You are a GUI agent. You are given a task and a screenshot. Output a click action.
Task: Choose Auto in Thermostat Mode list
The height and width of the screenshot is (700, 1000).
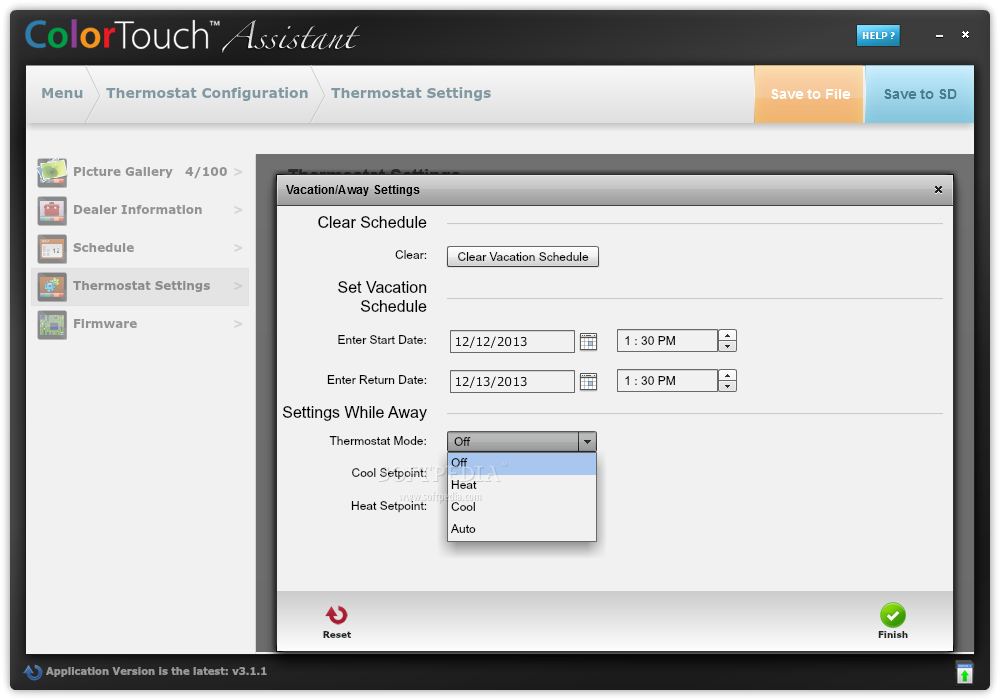tap(522, 529)
